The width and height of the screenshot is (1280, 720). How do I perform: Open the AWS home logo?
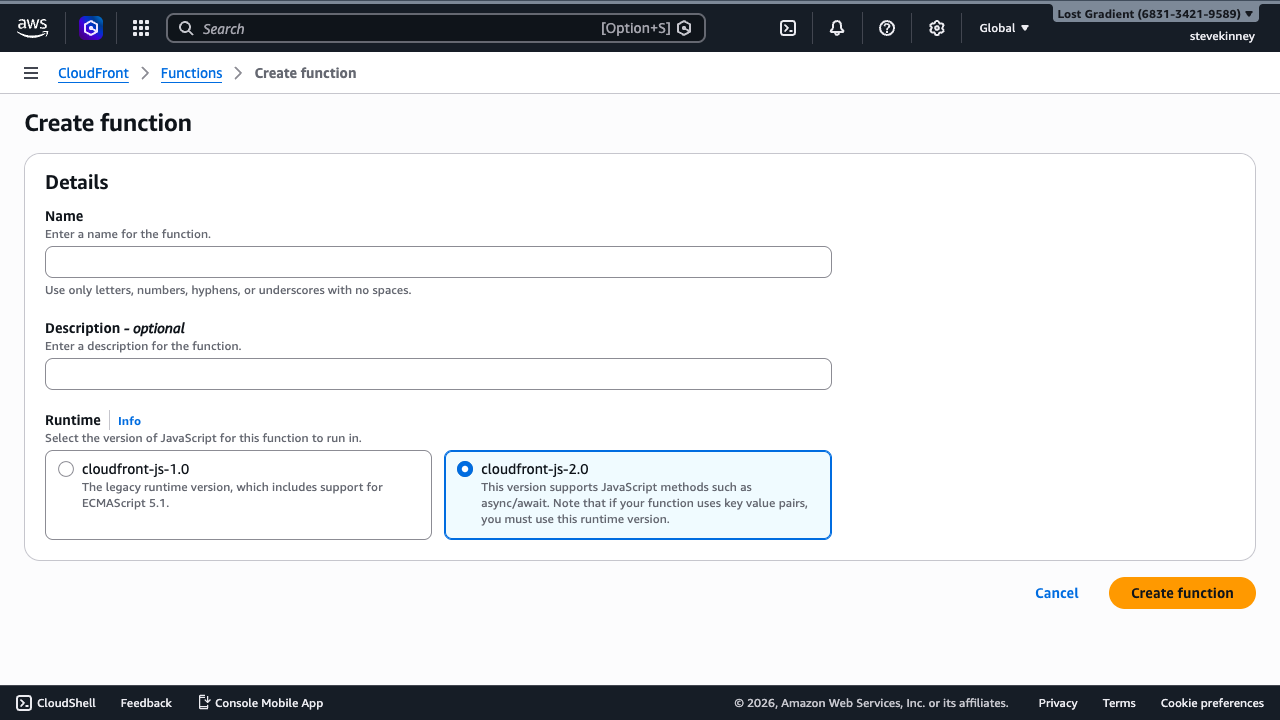point(32,28)
